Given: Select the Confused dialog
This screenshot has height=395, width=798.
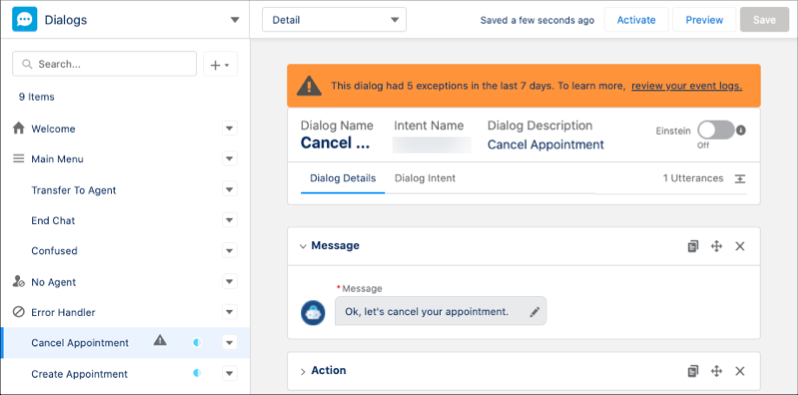Looking at the screenshot, I should click(54, 251).
